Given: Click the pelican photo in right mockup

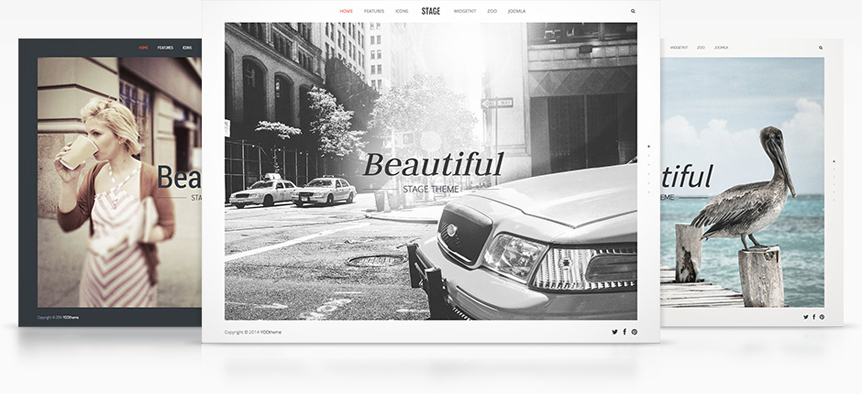Looking at the screenshot, I should tap(742, 182).
